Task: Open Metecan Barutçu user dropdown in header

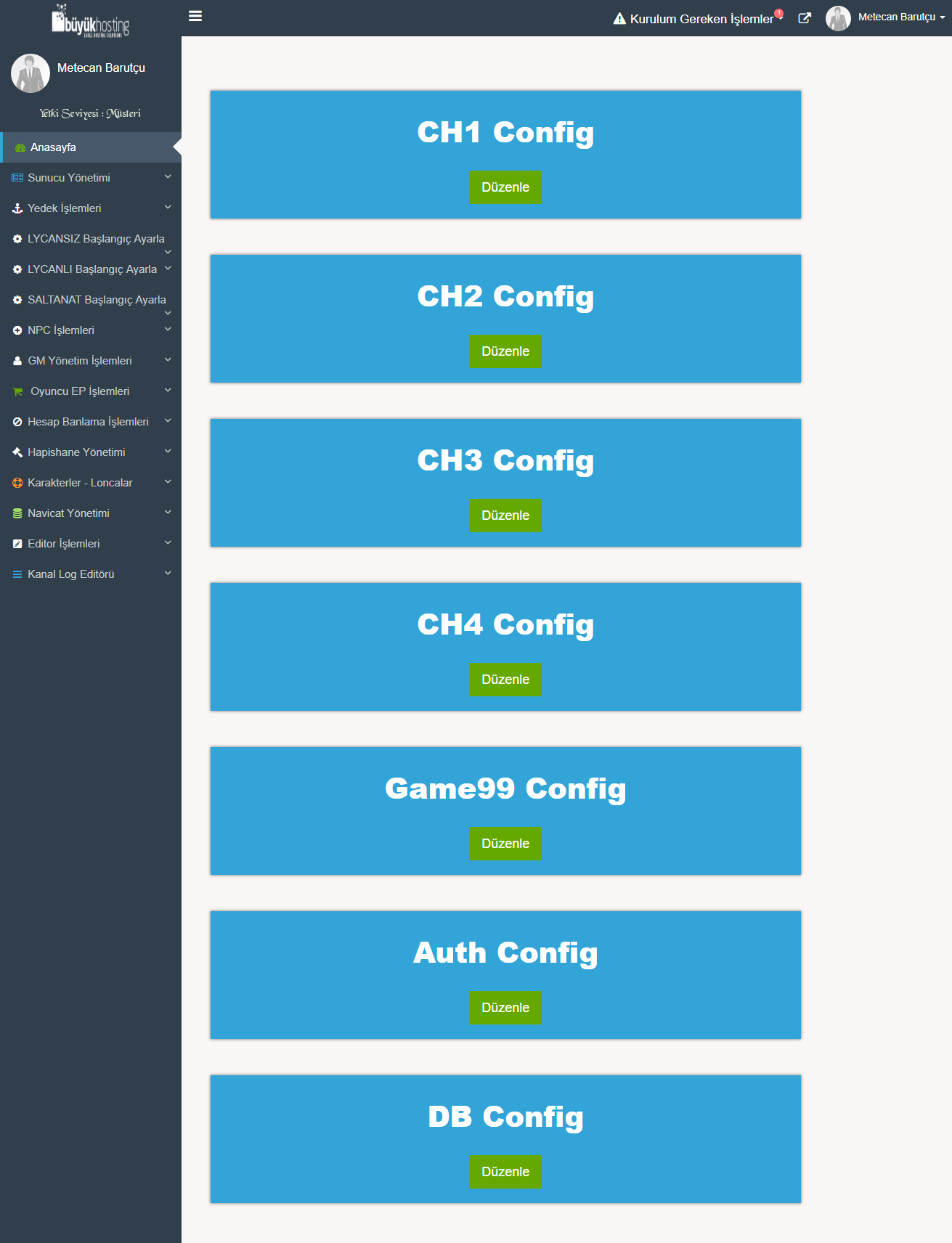Action: pyautogui.click(x=900, y=17)
